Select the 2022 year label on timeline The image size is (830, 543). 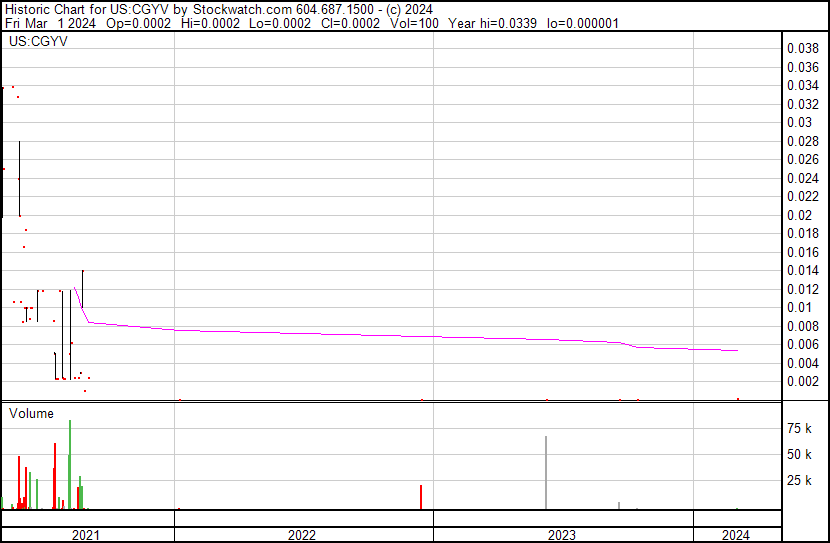(302, 535)
